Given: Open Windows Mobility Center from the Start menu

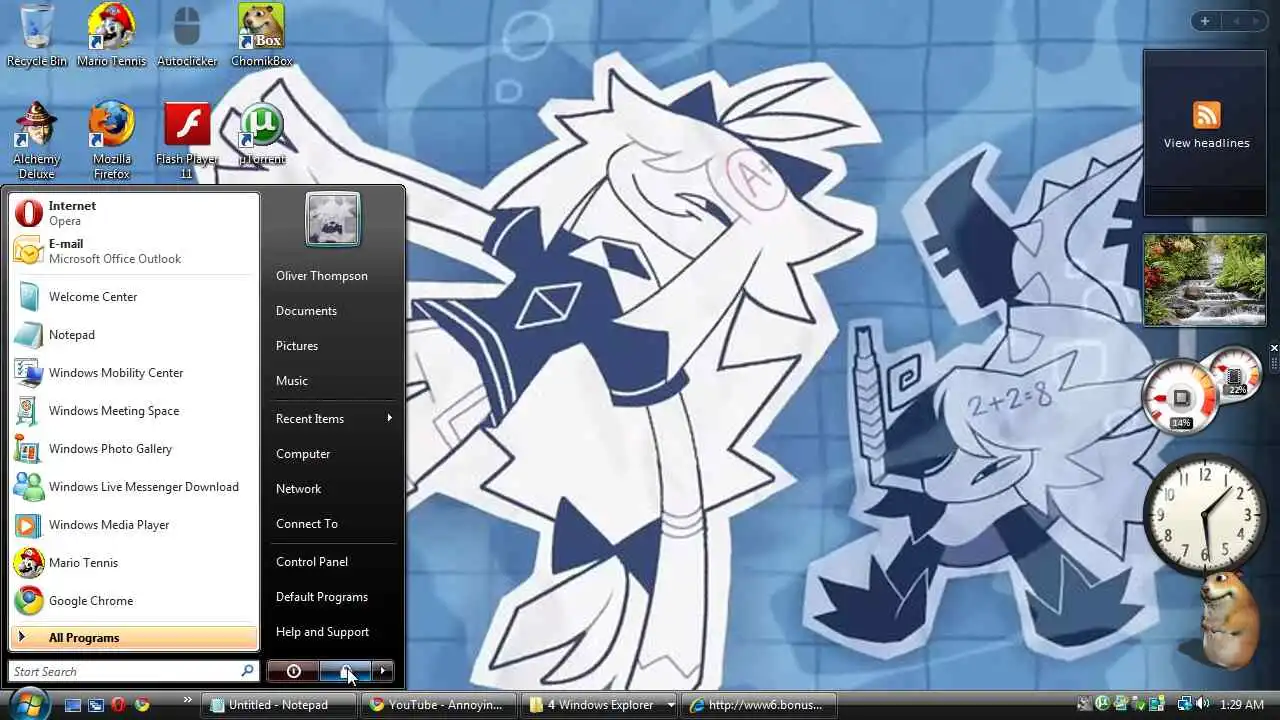Looking at the screenshot, I should click(134, 373).
